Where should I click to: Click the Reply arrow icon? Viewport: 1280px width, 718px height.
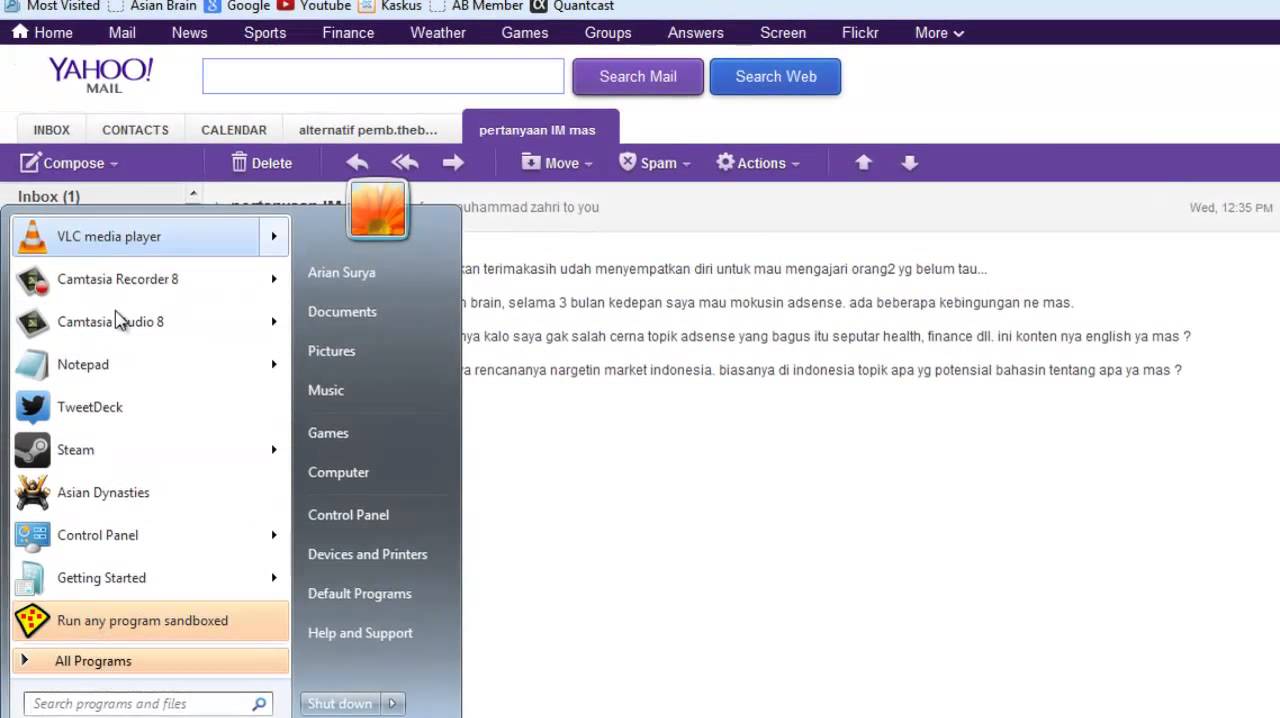click(357, 163)
